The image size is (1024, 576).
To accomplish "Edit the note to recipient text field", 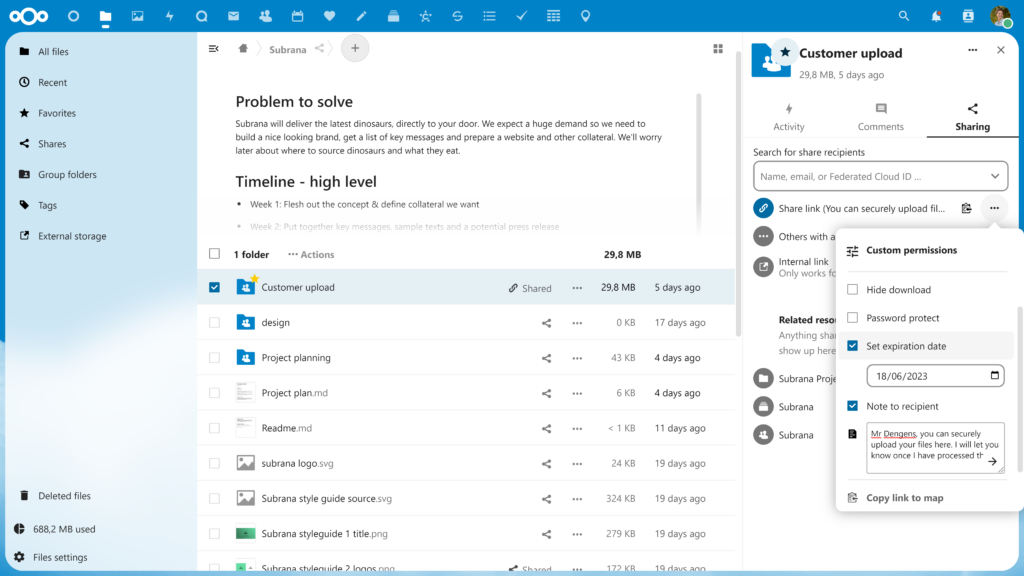I will pos(932,445).
